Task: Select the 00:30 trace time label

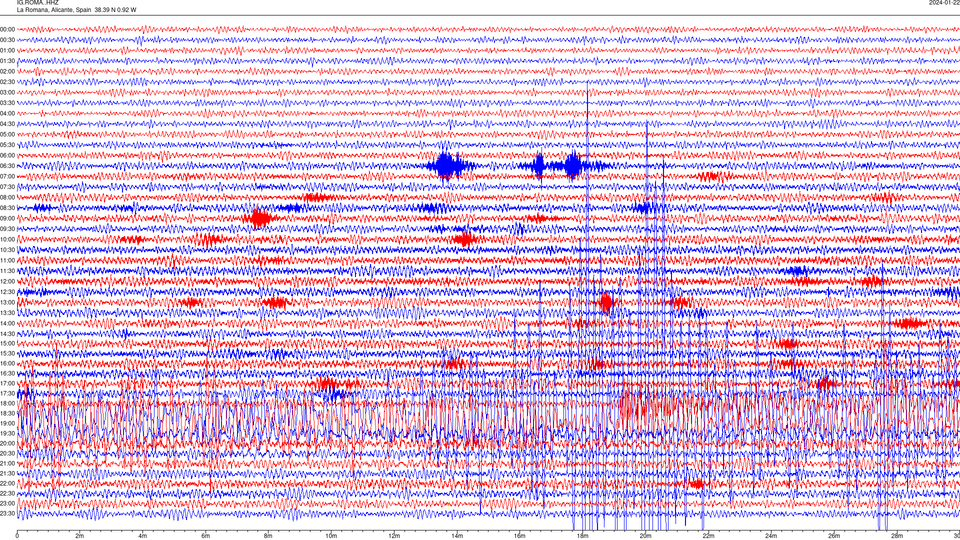Action: tap(7, 40)
